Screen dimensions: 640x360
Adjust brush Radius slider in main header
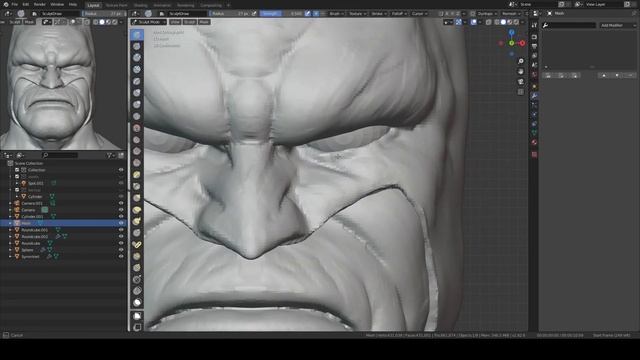(230, 13)
